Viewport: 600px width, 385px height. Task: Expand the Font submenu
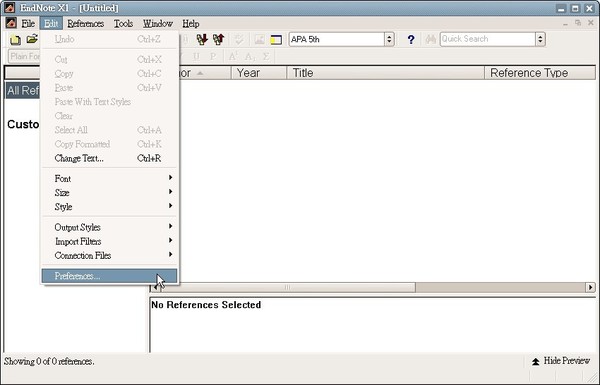click(109, 178)
